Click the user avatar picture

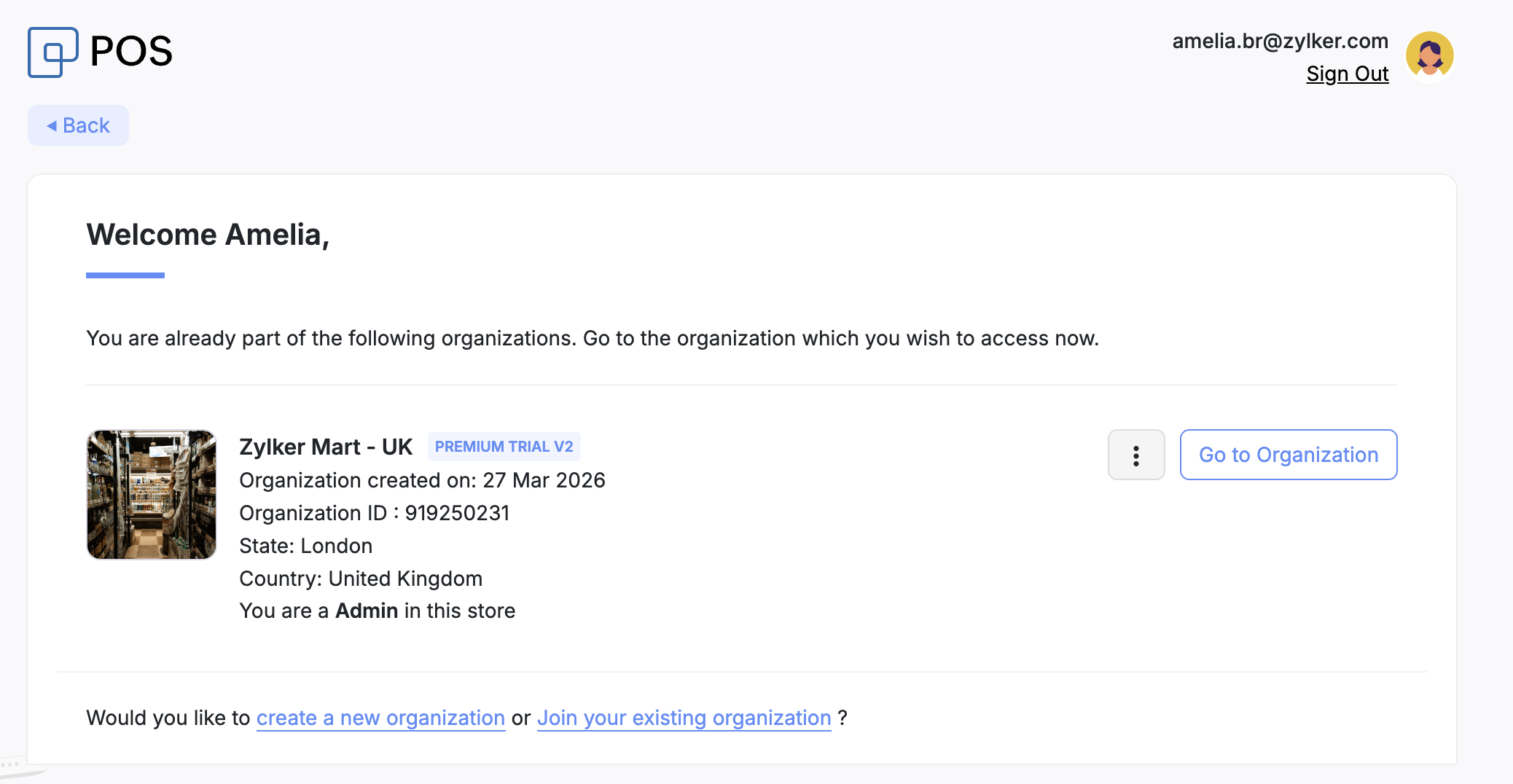1429,55
